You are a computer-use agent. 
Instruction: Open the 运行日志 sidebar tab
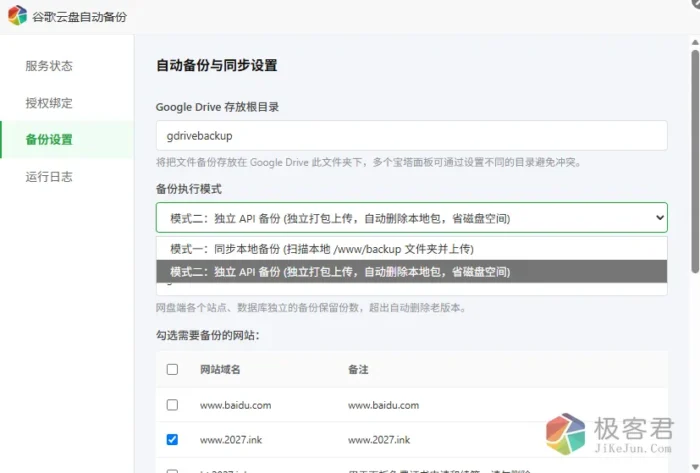(49, 176)
